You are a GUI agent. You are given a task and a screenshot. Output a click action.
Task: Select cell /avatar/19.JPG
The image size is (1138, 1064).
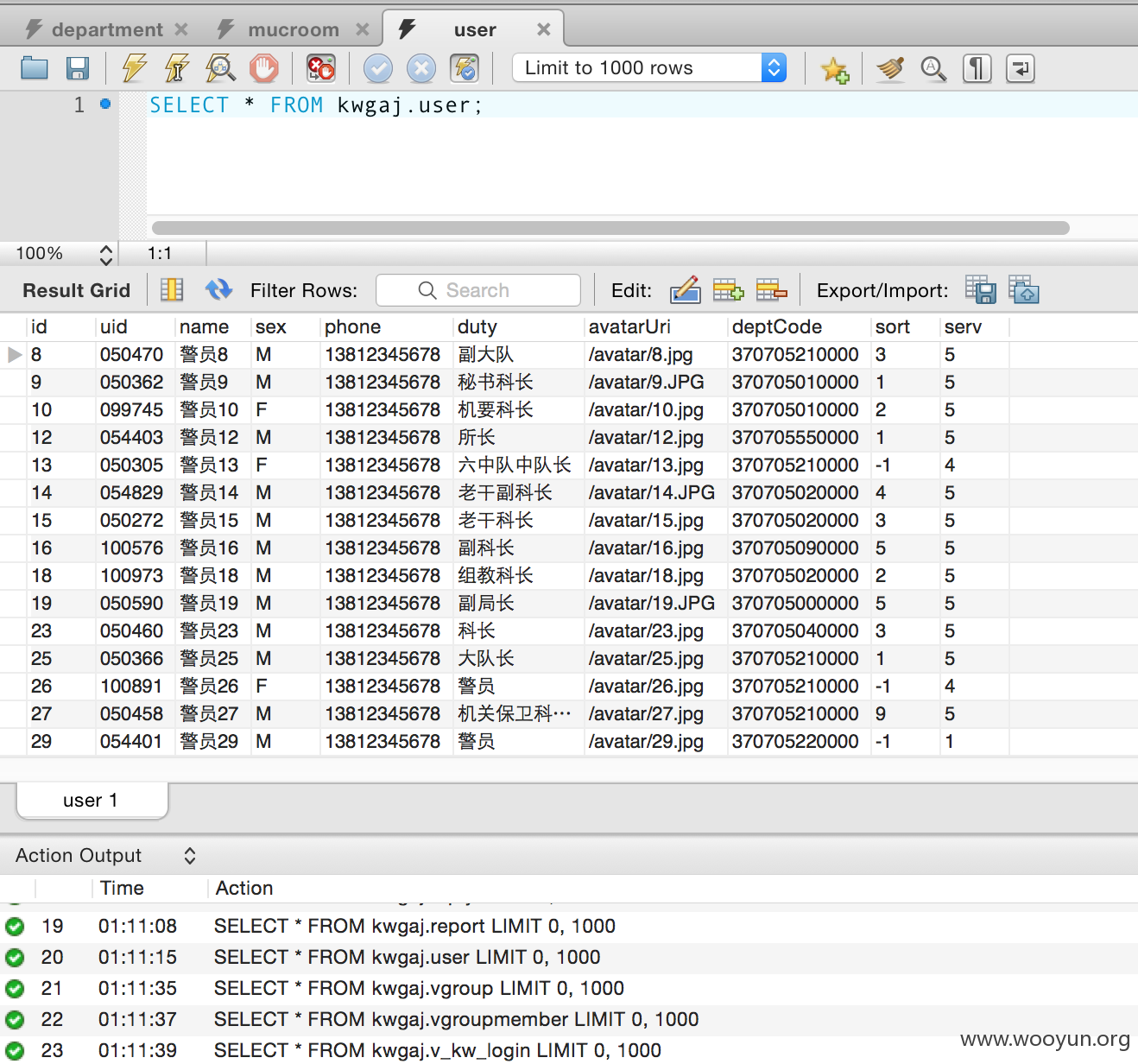click(x=655, y=604)
